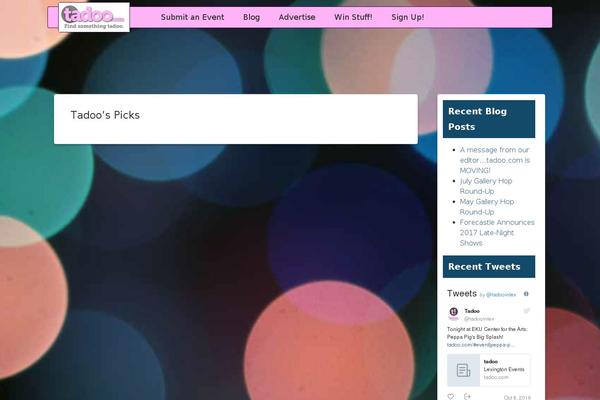Click the Tadoo avatar in the tweet
Screen dimensions: 600x400
pyautogui.click(x=453, y=313)
